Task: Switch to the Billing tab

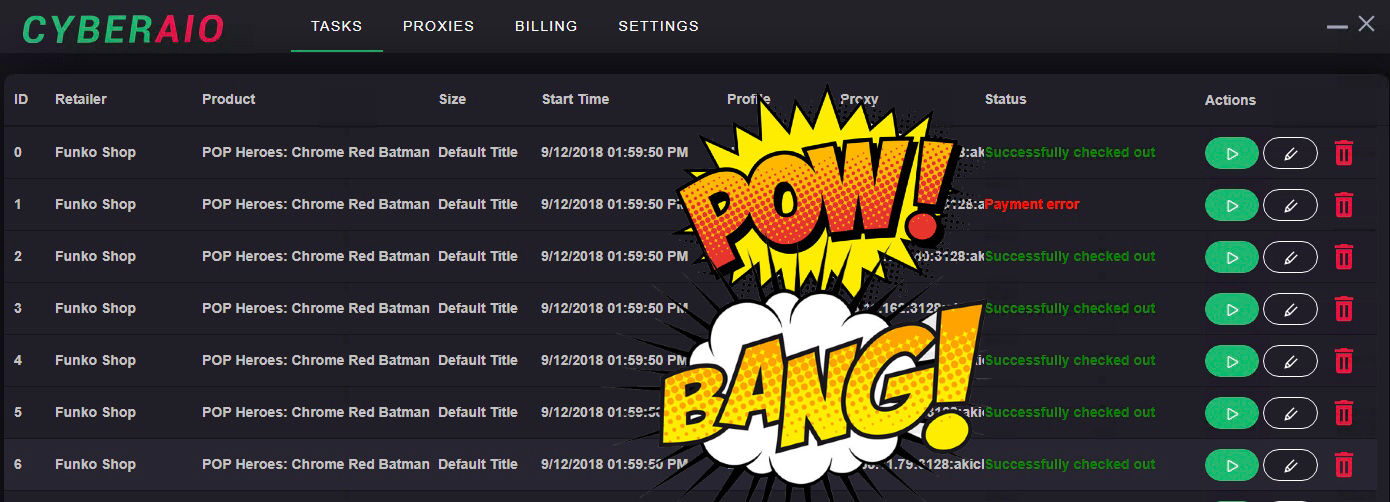Action: click(546, 26)
